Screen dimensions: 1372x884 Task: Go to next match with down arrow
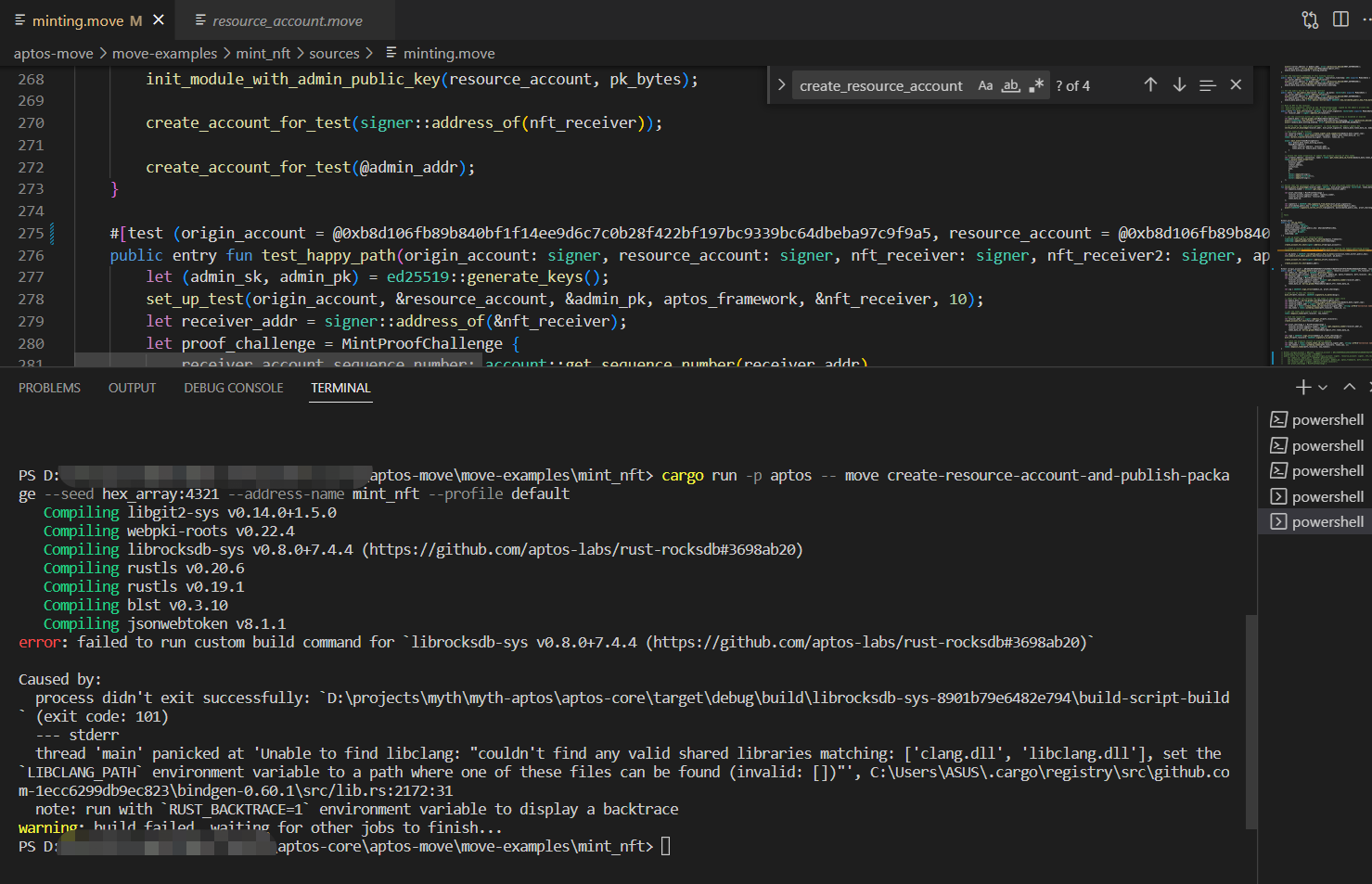[x=1179, y=84]
